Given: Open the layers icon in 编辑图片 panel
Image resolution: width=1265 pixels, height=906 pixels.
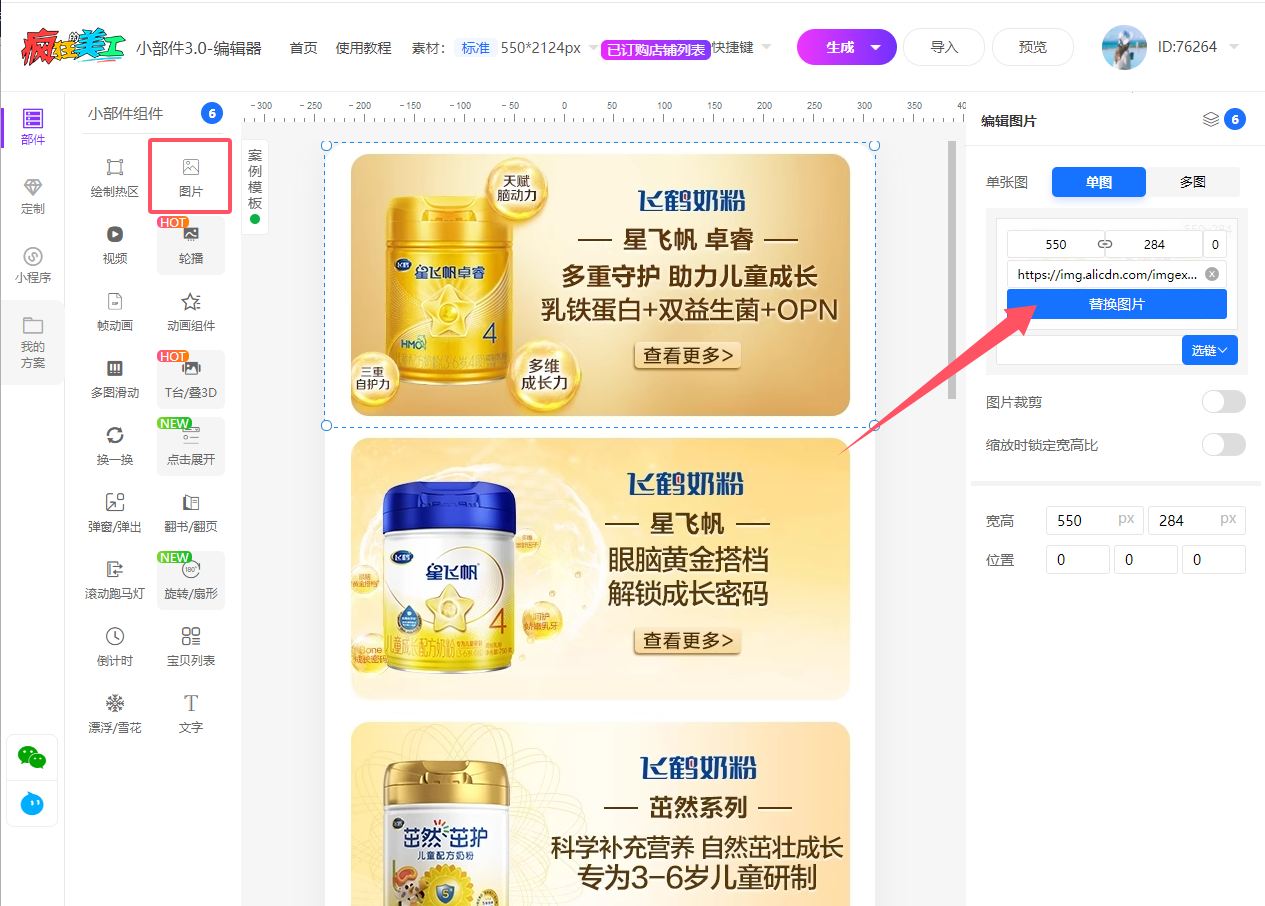Looking at the screenshot, I should pyautogui.click(x=1211, y=120).
